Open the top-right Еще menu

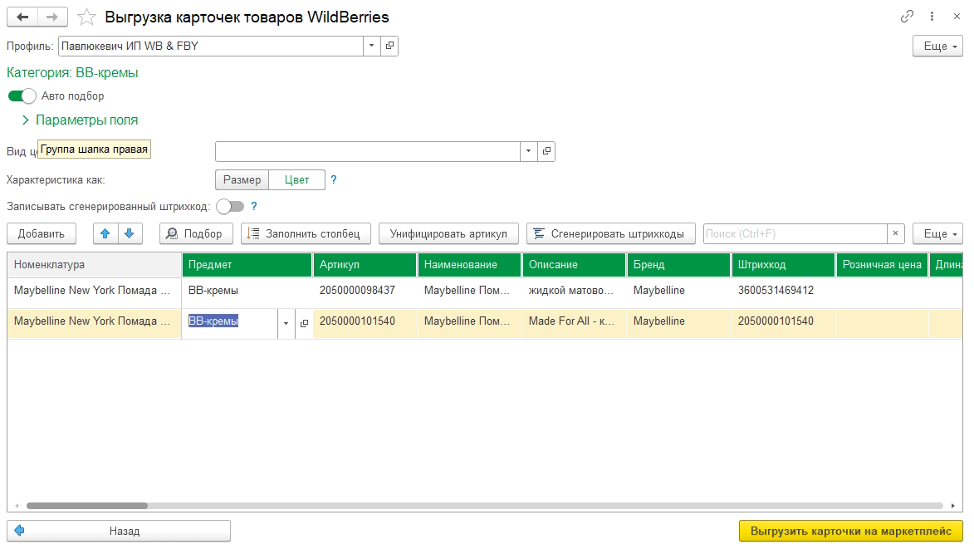tap(937, 46)
